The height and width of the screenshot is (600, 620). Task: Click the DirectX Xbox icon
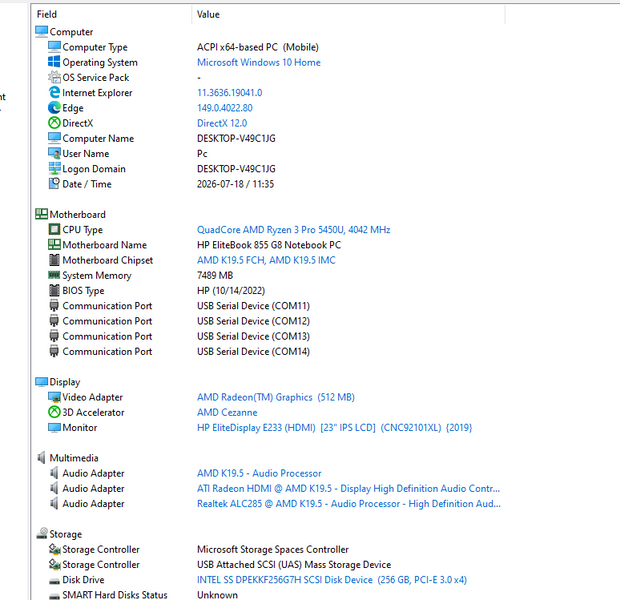(x=54, y=123)
